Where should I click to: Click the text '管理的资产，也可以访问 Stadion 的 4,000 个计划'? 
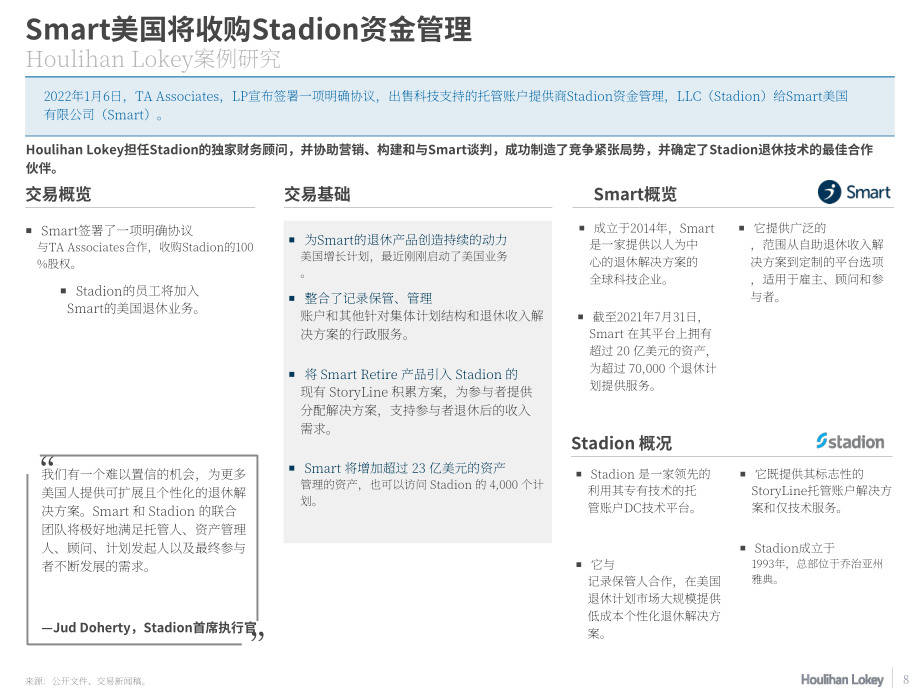coord(422,493)
